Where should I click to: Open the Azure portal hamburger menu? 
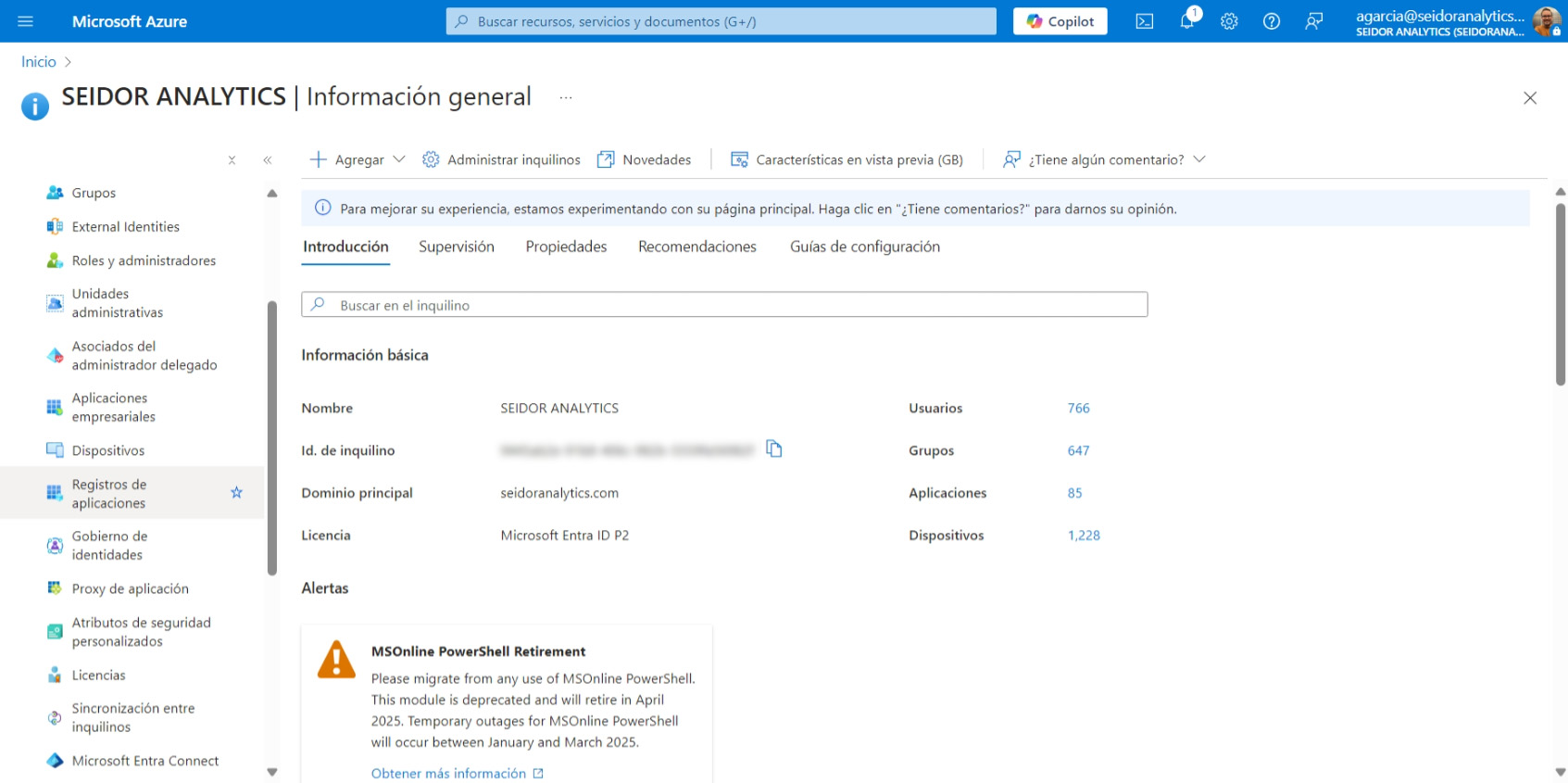pyautogui.click(x=25, y=21)
